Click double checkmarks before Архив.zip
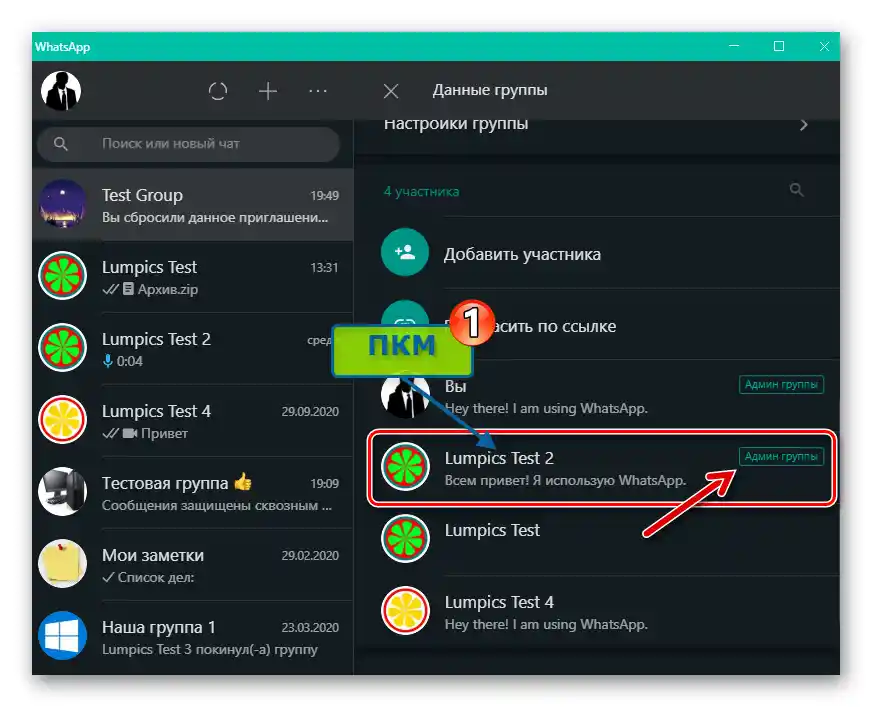Viewport: 872px width, 707px height. (111, 289)
